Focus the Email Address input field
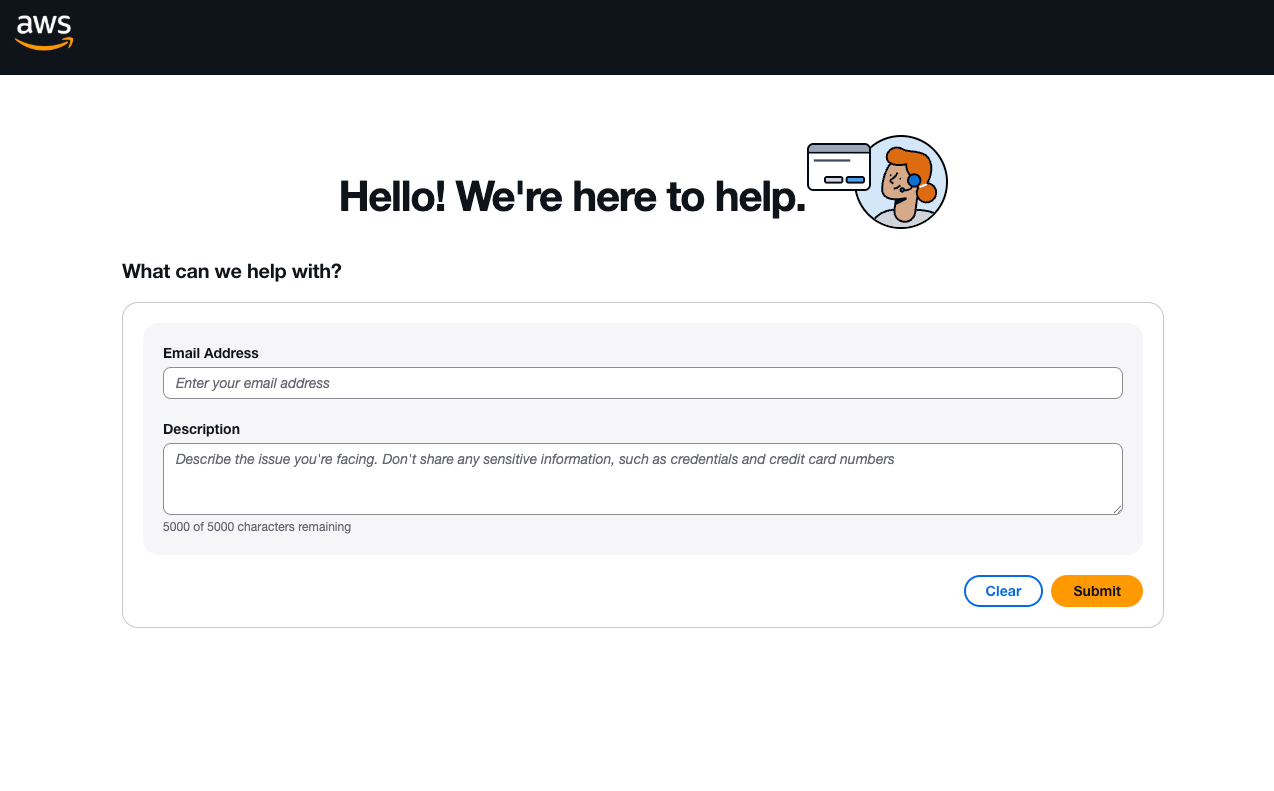Image resolution: width=1274 pixels, height=791 pixels. [x=642, y=383]
